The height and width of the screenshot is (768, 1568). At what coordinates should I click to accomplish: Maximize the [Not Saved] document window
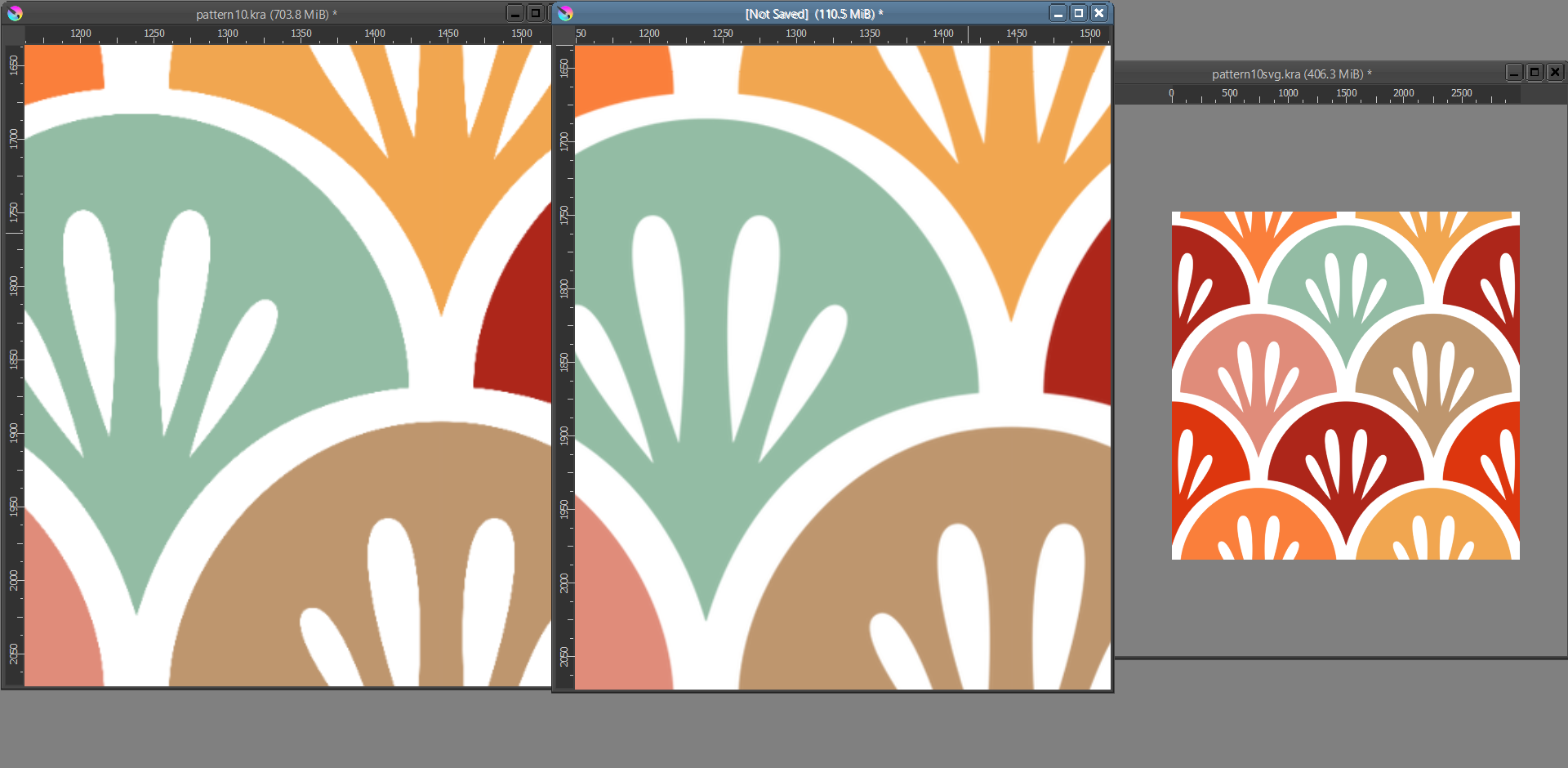click(1079, 13)
